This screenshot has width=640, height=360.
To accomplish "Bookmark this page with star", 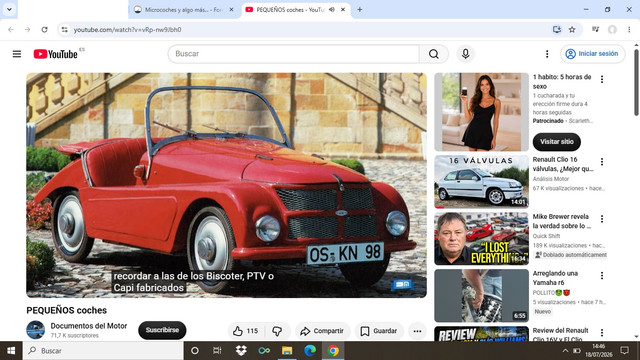I will [x=572, y=29].
